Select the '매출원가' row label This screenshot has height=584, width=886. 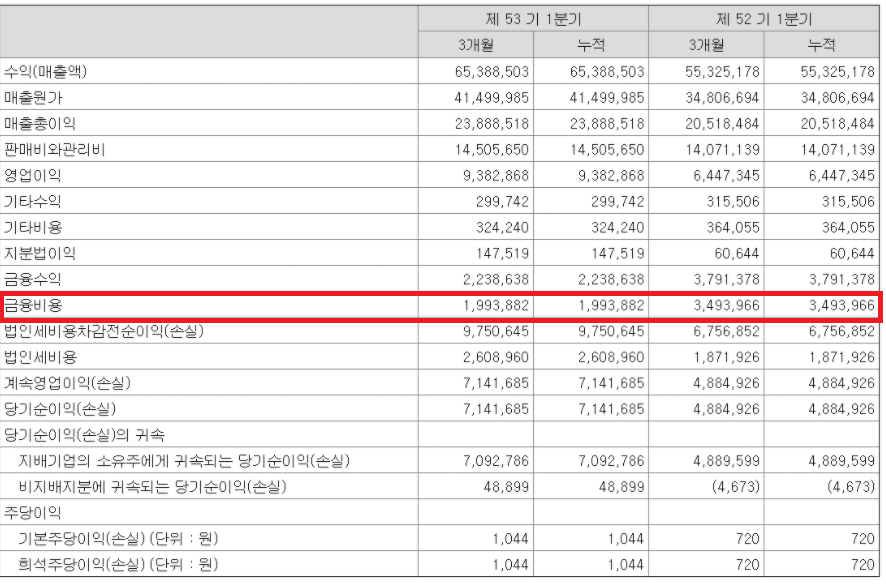coord(33,98)
